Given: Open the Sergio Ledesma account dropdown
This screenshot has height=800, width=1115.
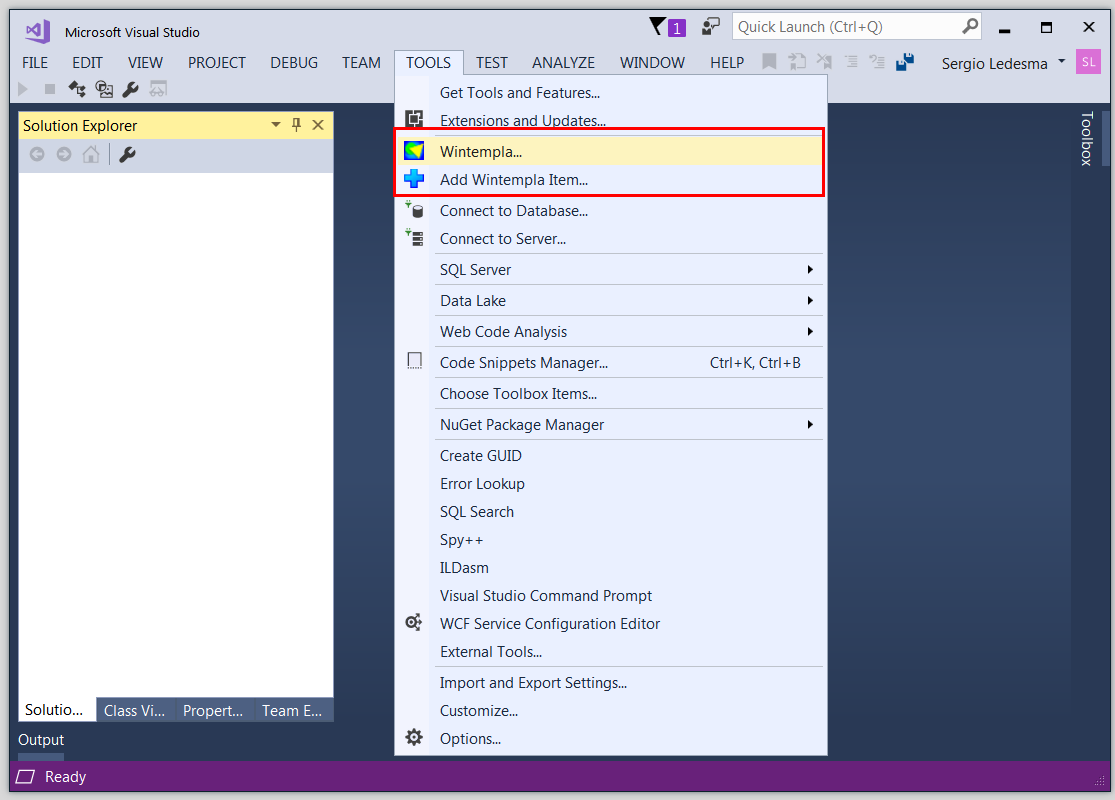Looking at the screenshot, I should (1062, 62).
